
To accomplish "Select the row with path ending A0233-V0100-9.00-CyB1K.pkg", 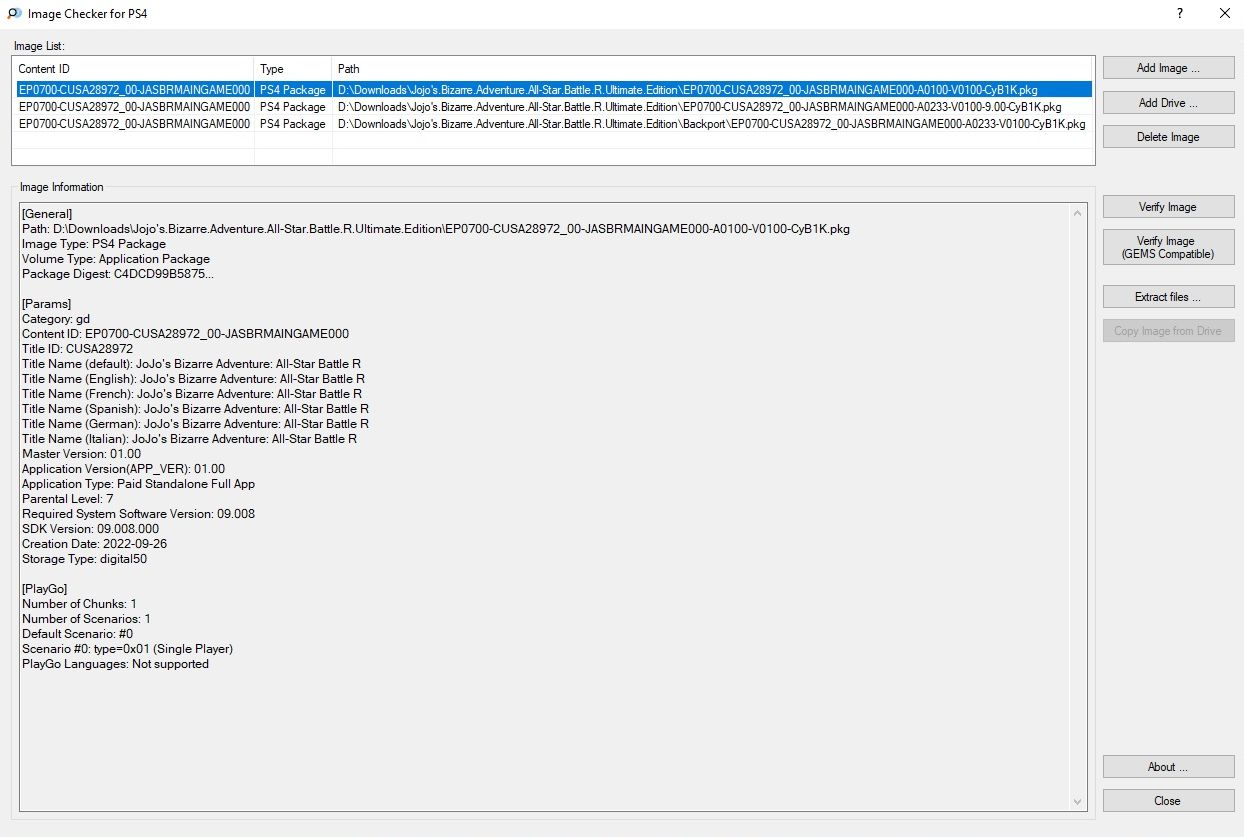I will coord(553,107).
